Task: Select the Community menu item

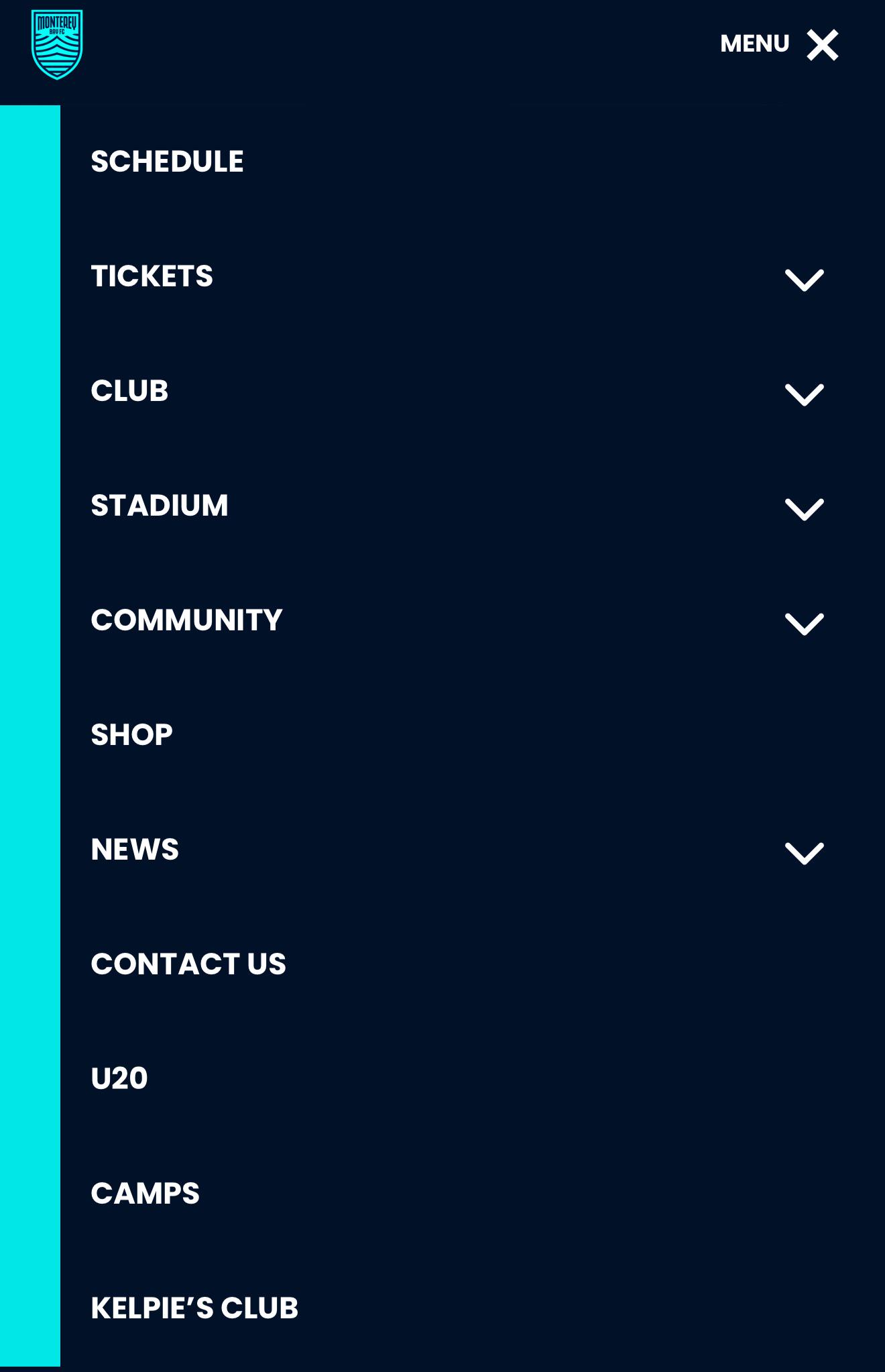Action: [x=187, y=620]
